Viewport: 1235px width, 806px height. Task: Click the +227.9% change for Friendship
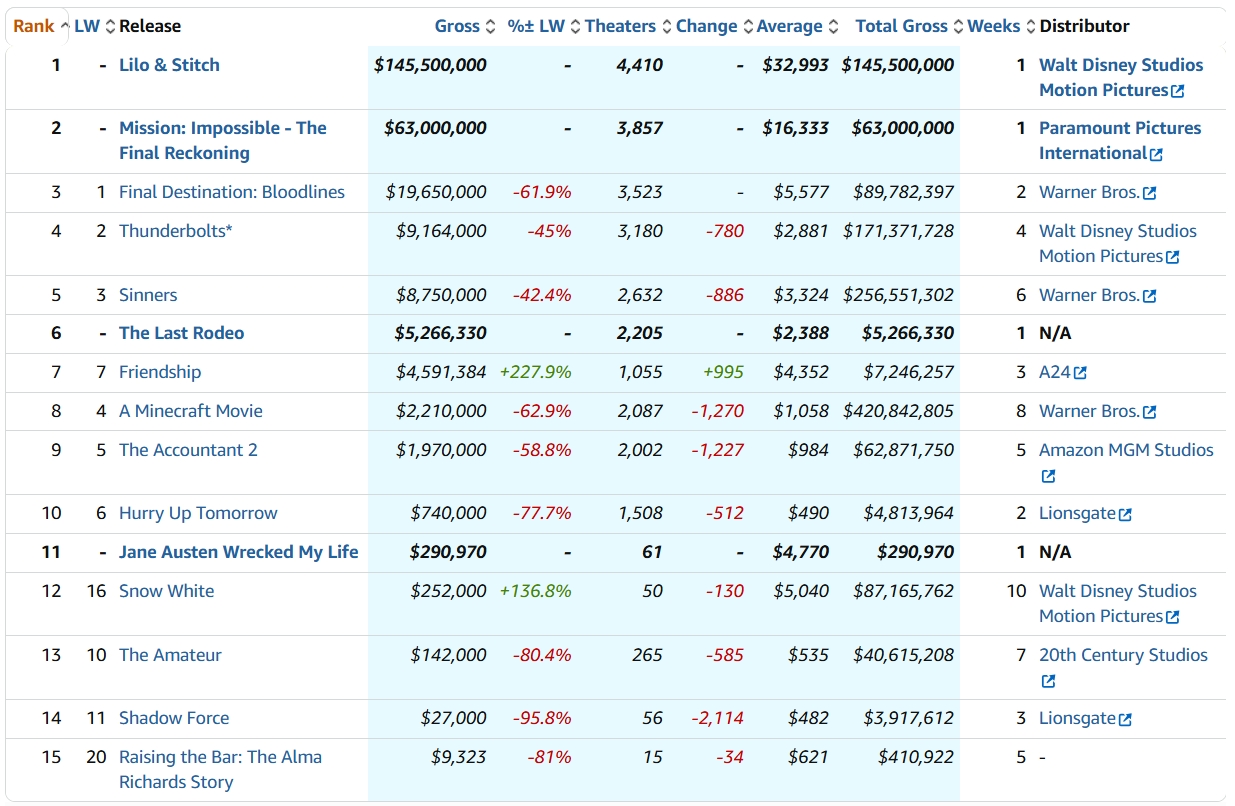(536, 372)
